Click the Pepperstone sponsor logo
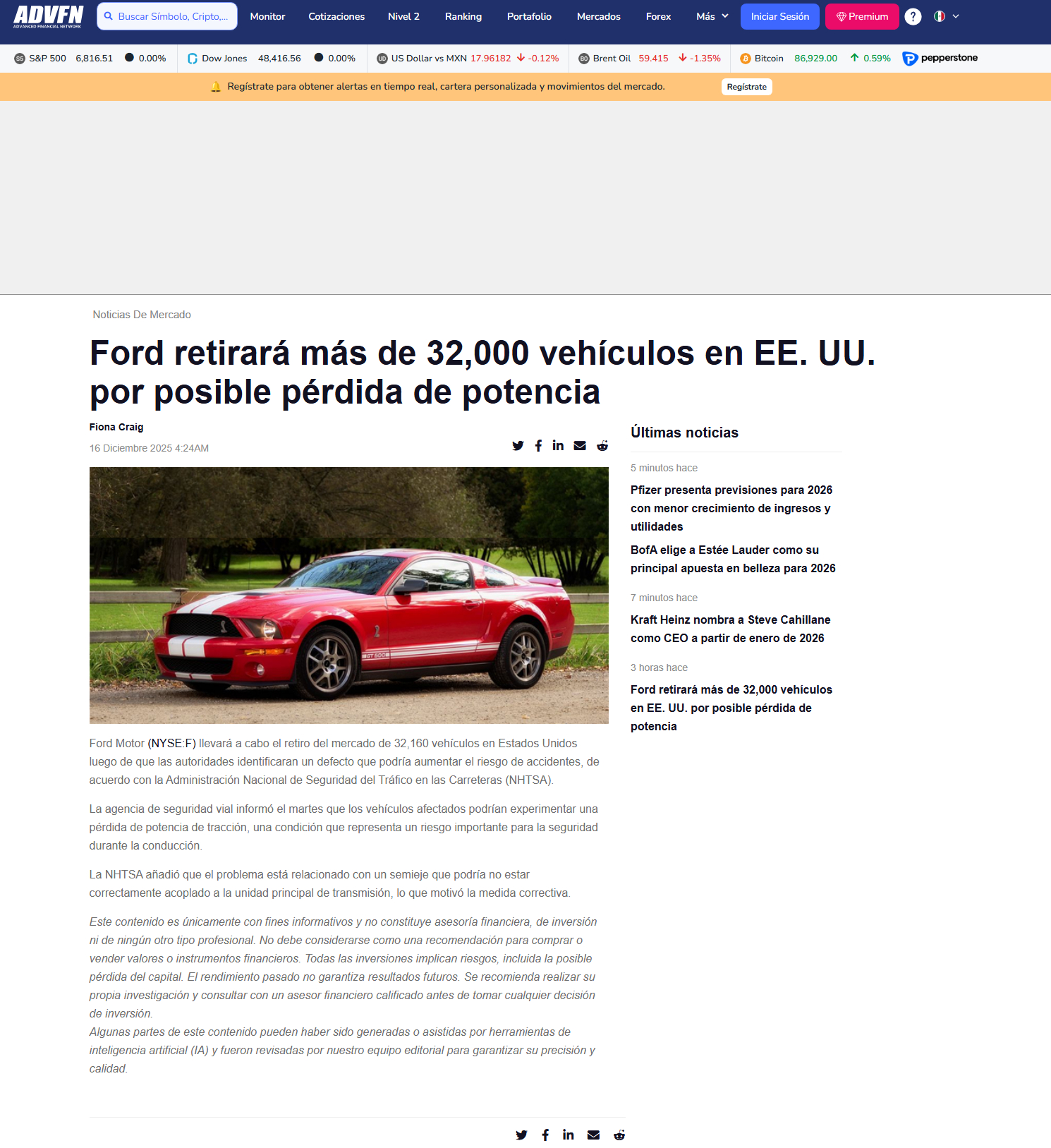This screenshot has width=1051, height=1148. [x=940, y=59]
